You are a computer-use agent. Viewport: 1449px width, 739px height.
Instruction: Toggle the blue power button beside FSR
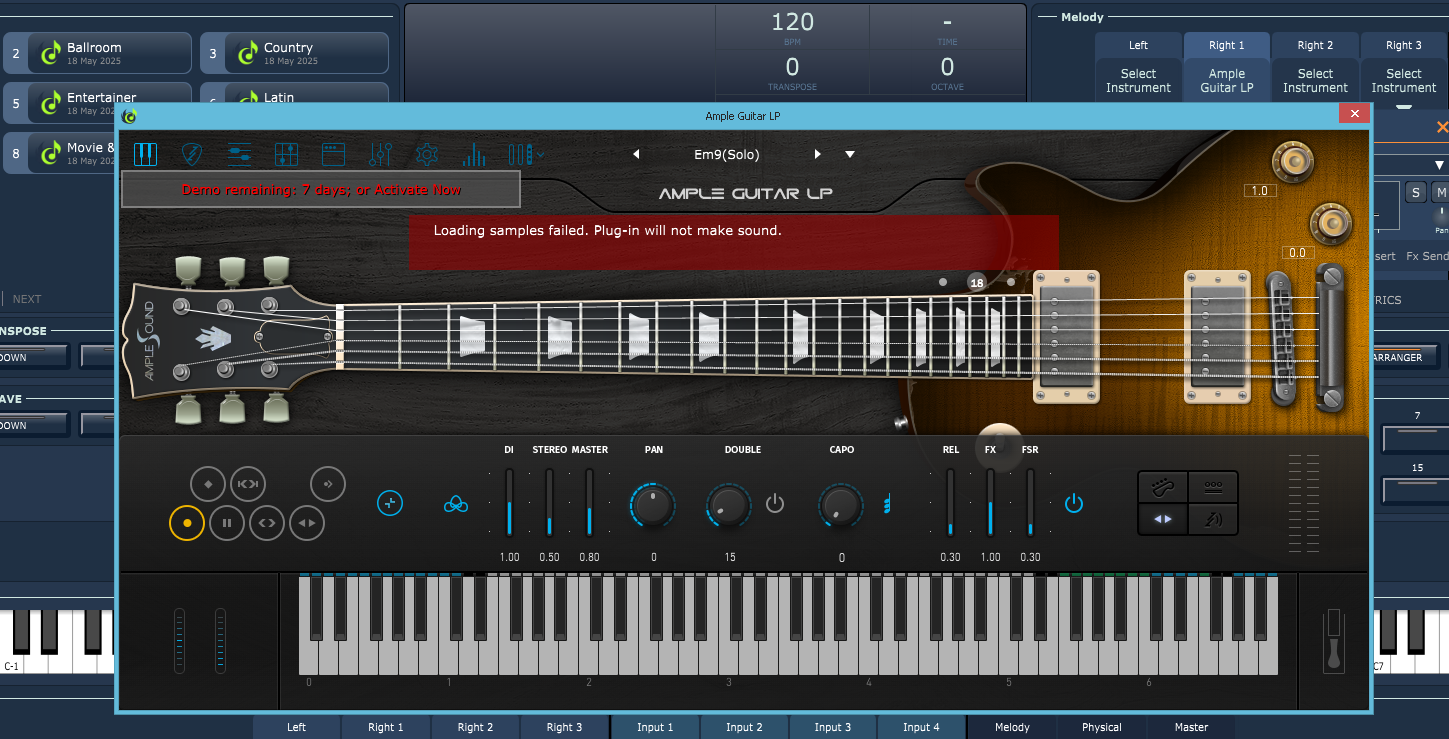click(x=1074, y=503)
